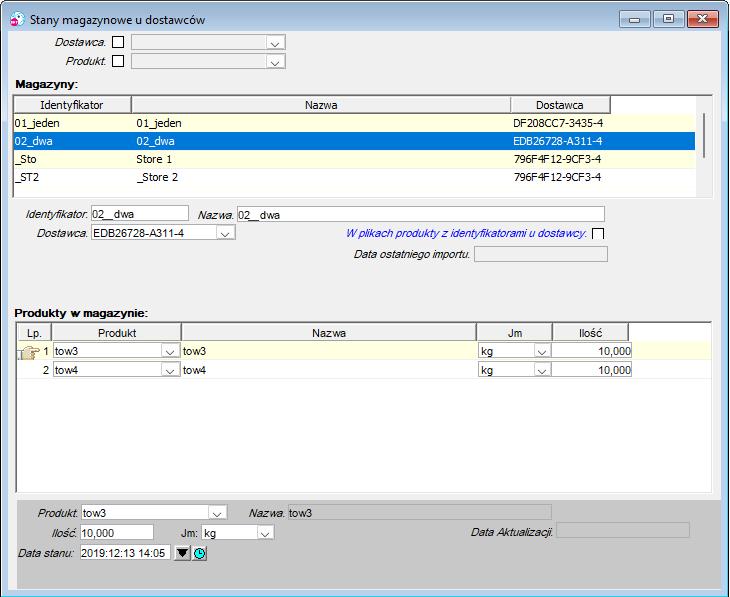The height and width of the screenshot is (597, 730).
Task: Click the Store 1 name cell
Action: (x=154, y=159)
